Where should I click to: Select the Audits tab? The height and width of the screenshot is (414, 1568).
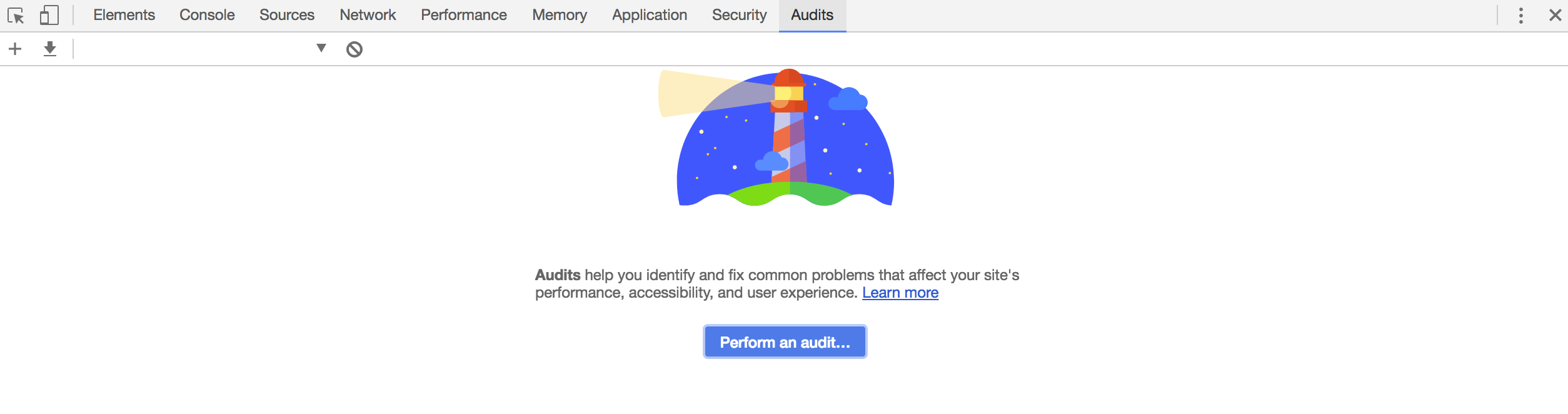tap(812, 15)
